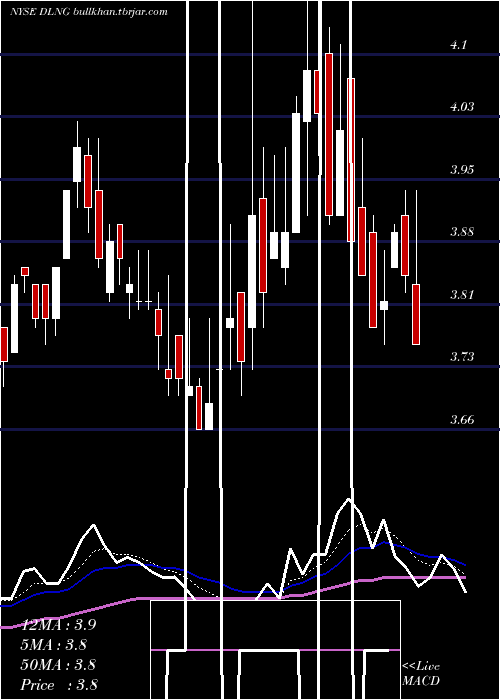Click the 3.95 price axis label

(461, 170)
